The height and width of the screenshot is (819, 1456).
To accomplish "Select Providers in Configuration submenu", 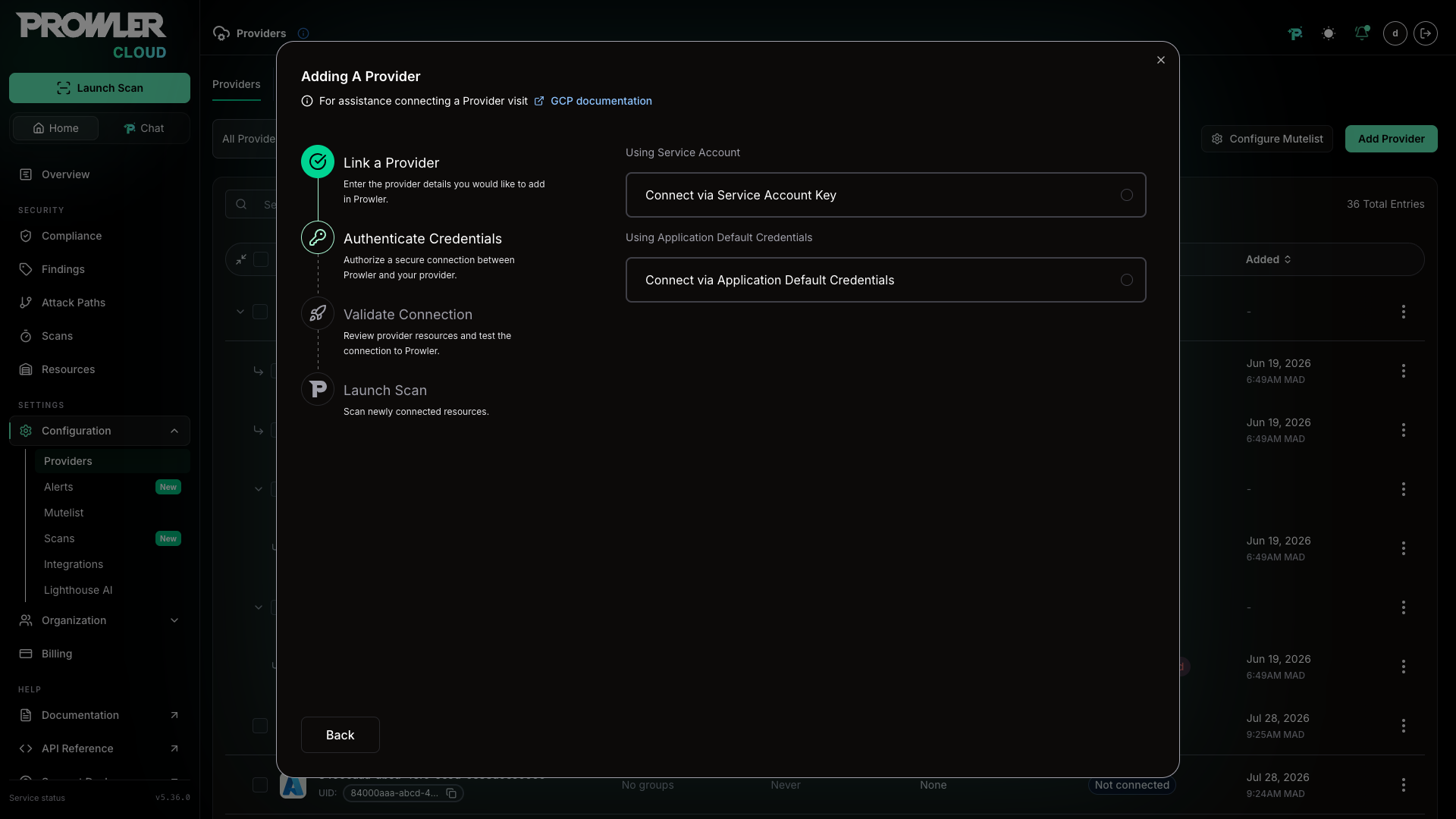I will tap(112, 461).
